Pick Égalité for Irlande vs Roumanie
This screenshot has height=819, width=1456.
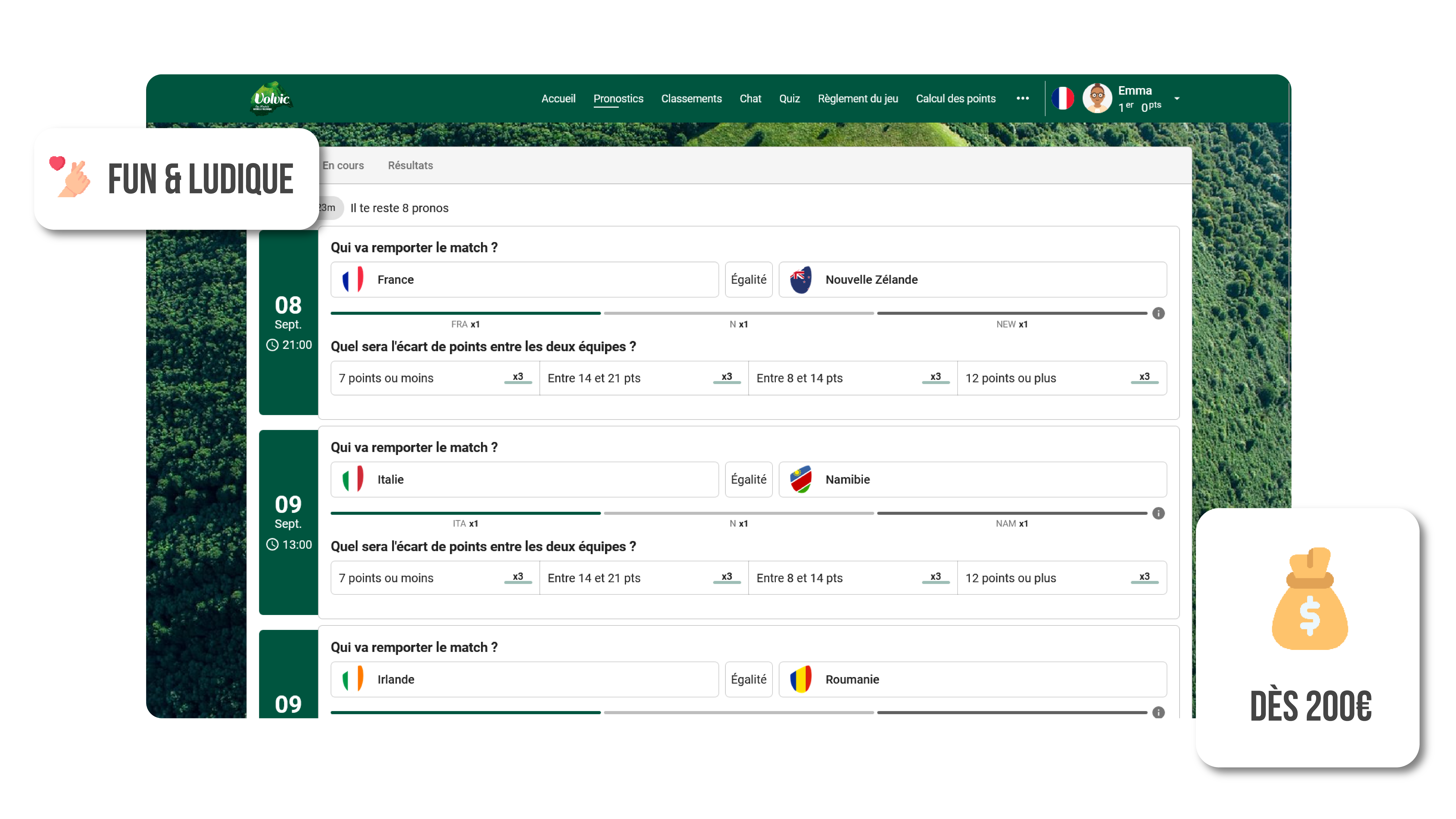tap(749, 679)
